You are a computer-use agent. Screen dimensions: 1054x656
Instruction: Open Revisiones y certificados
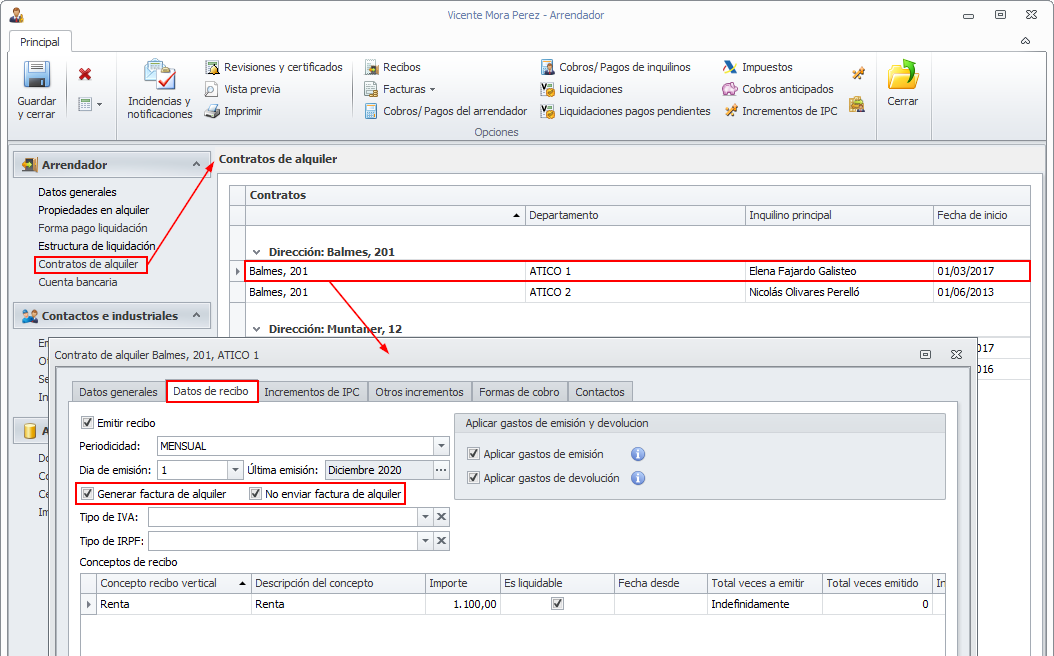(x=274, y=67)
